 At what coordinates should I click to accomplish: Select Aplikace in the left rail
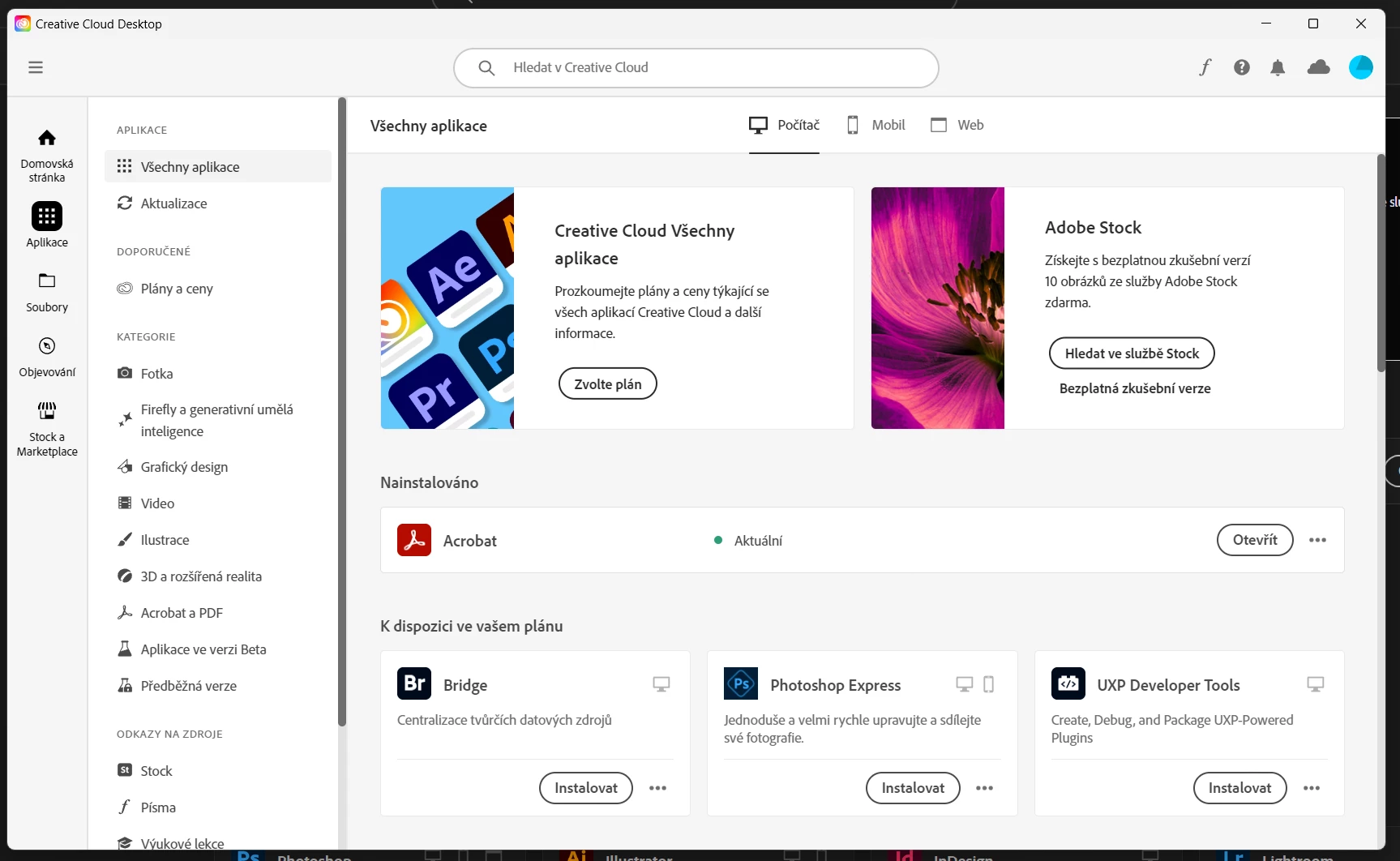click(47, 225)
